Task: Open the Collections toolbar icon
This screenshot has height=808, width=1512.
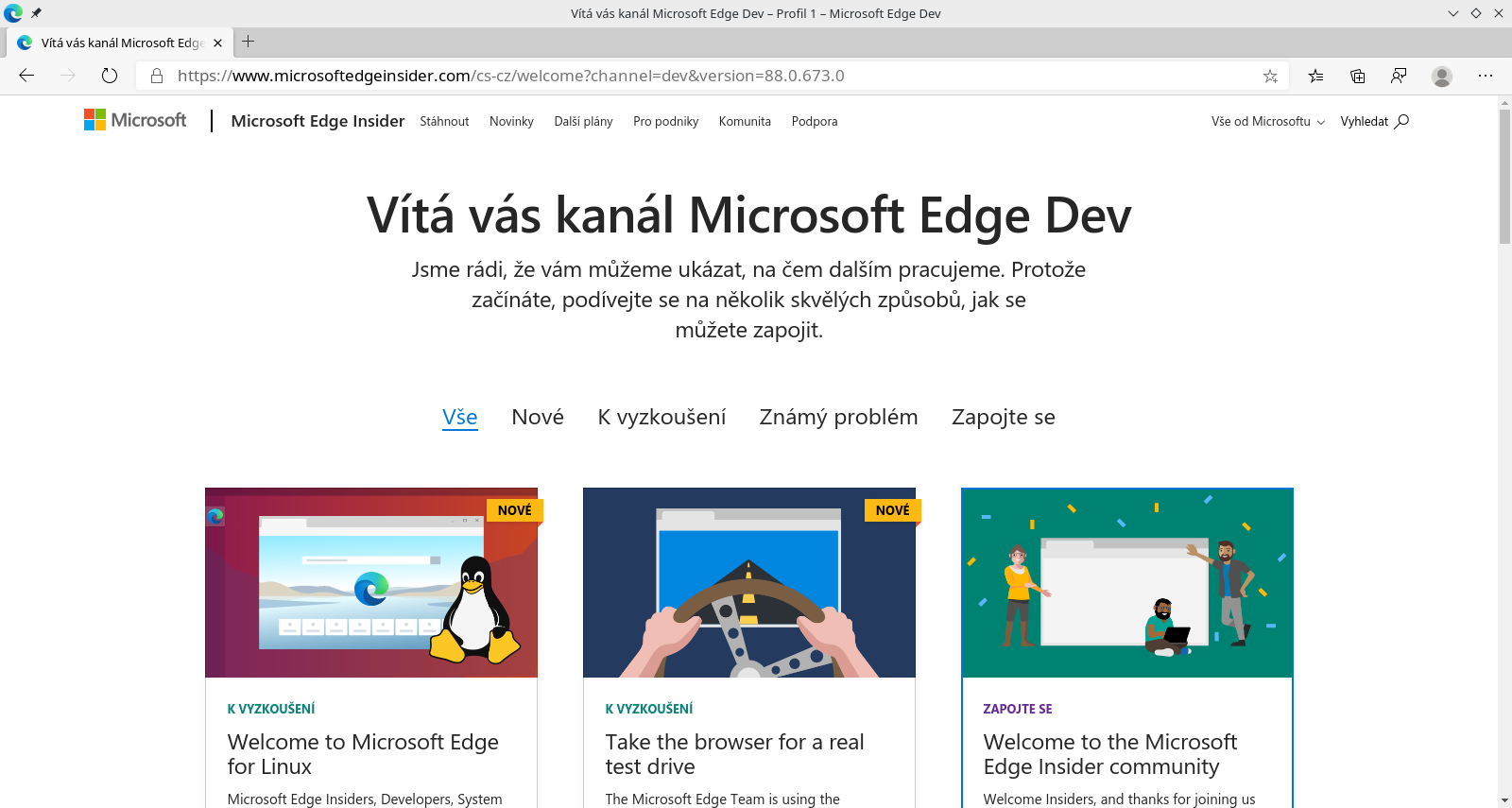Action: point(1358,76)
